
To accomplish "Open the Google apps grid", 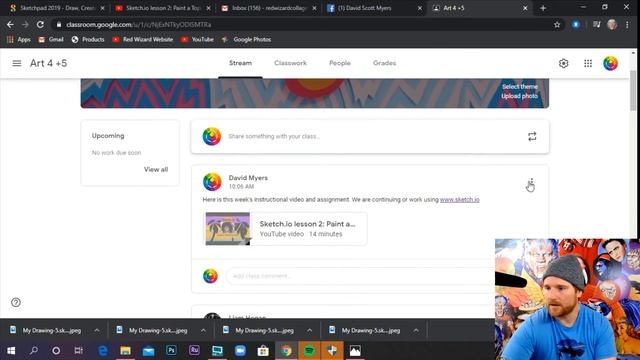I will (x=588, y=63).
